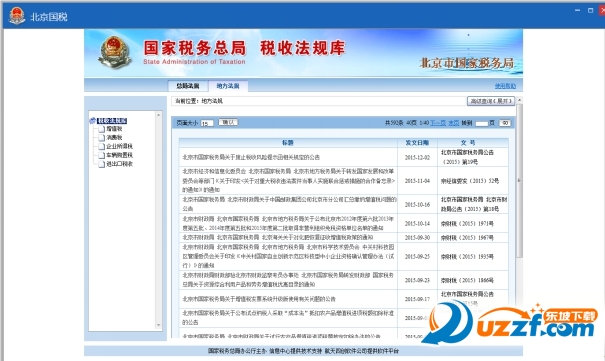Go to the next page via 下一页
The height and width of the screenshot is (361, 605).
tap(438, 123)
